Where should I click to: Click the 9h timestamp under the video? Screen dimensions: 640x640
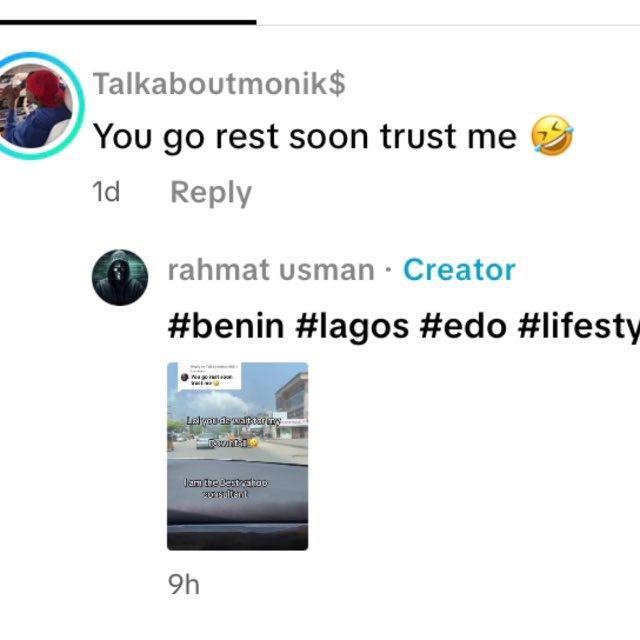coord(184,585)
